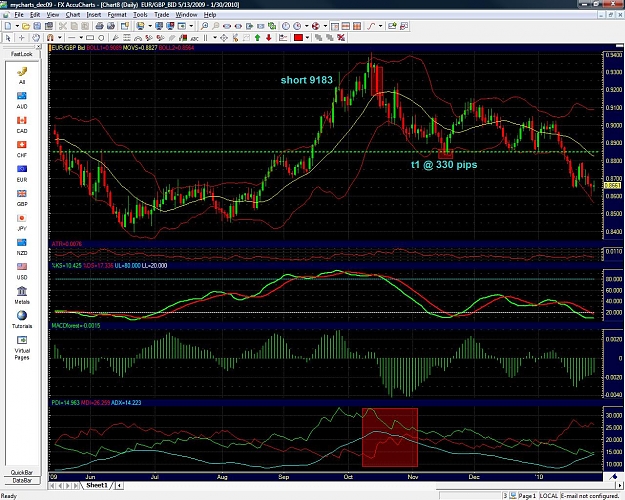This screenshot has width=625, height=500.
Task: Click the red-white globe icon
Action: tap(316, 26)
